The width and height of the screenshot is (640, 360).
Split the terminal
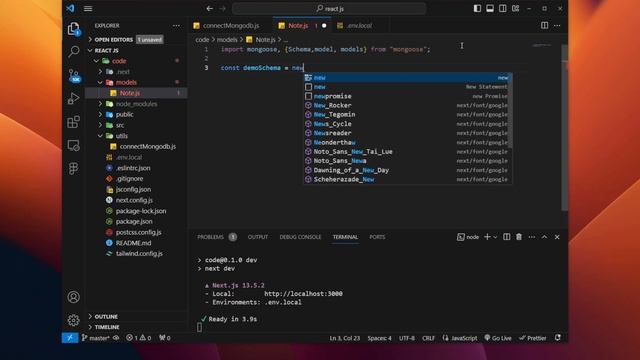(507, 237)
